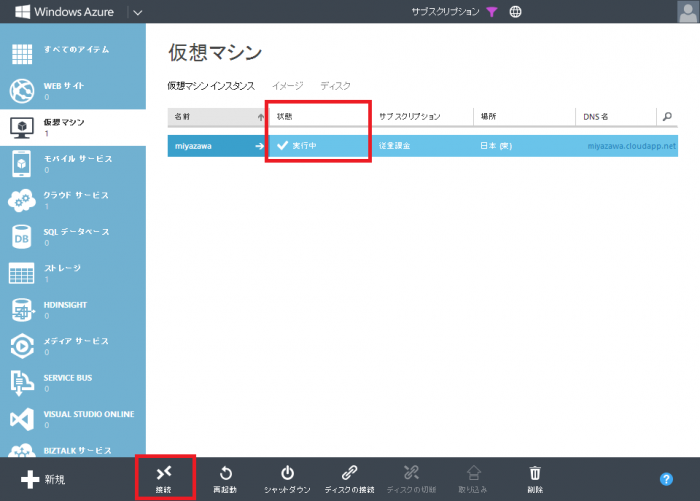This screenshot has width=700, height=501.
Task: Click the table search magnifier icon
Action: tap(667, 117)
